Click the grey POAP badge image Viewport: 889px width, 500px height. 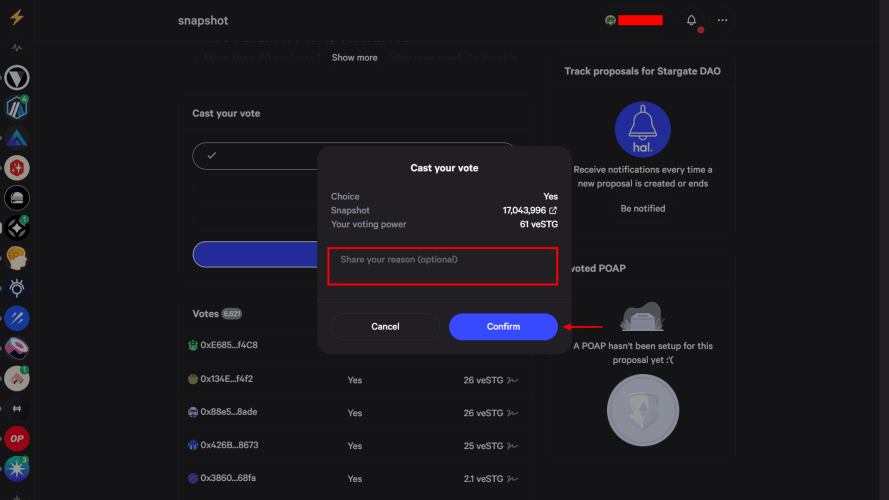(642, 410)
